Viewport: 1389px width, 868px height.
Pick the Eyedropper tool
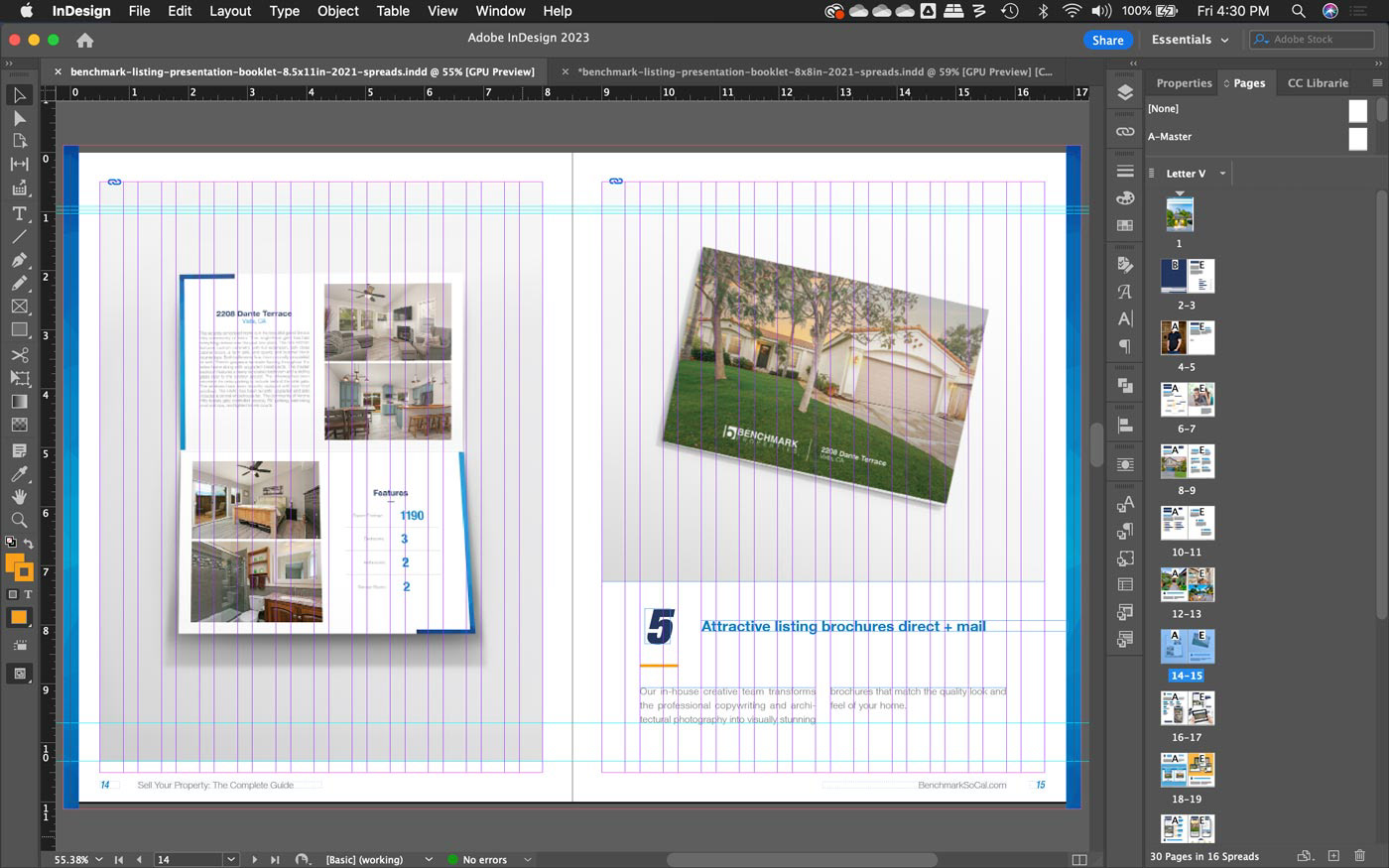(x=19, y=473)
